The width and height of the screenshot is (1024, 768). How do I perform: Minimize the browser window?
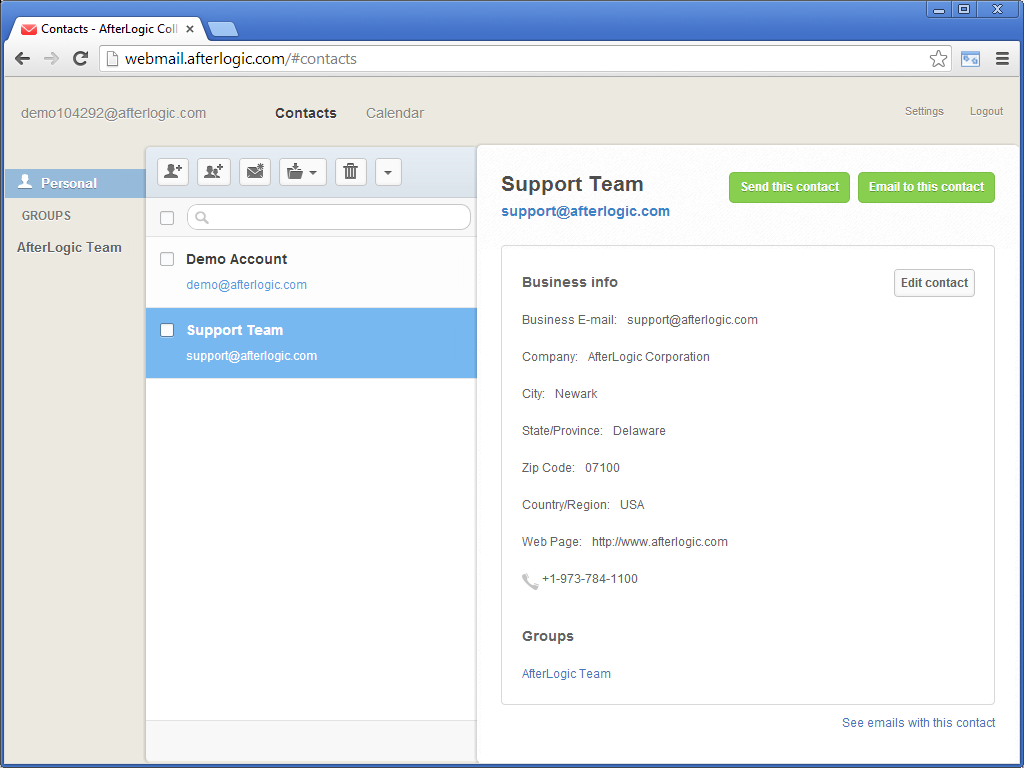point(939,9)
